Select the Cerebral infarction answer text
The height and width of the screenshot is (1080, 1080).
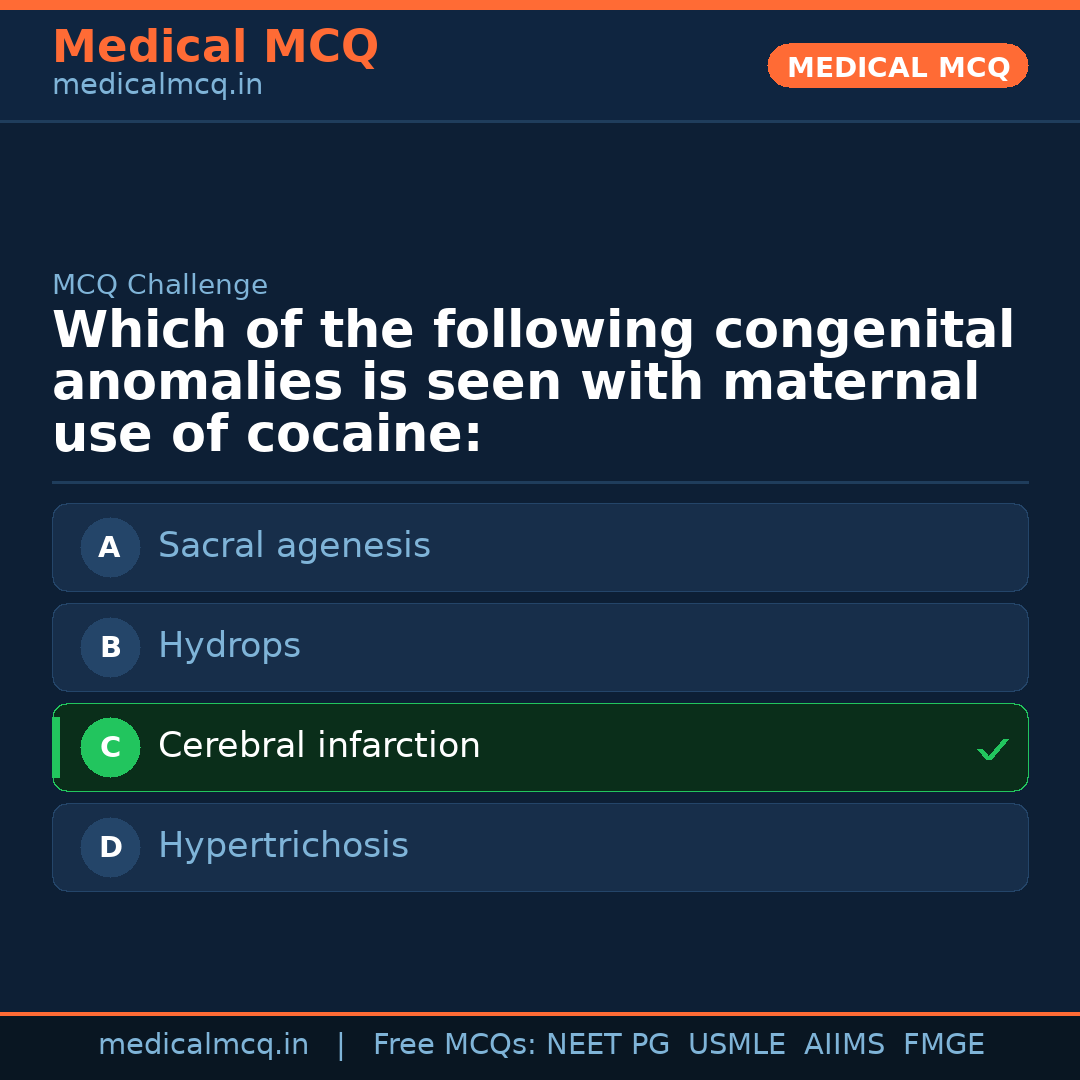(319, 746)
